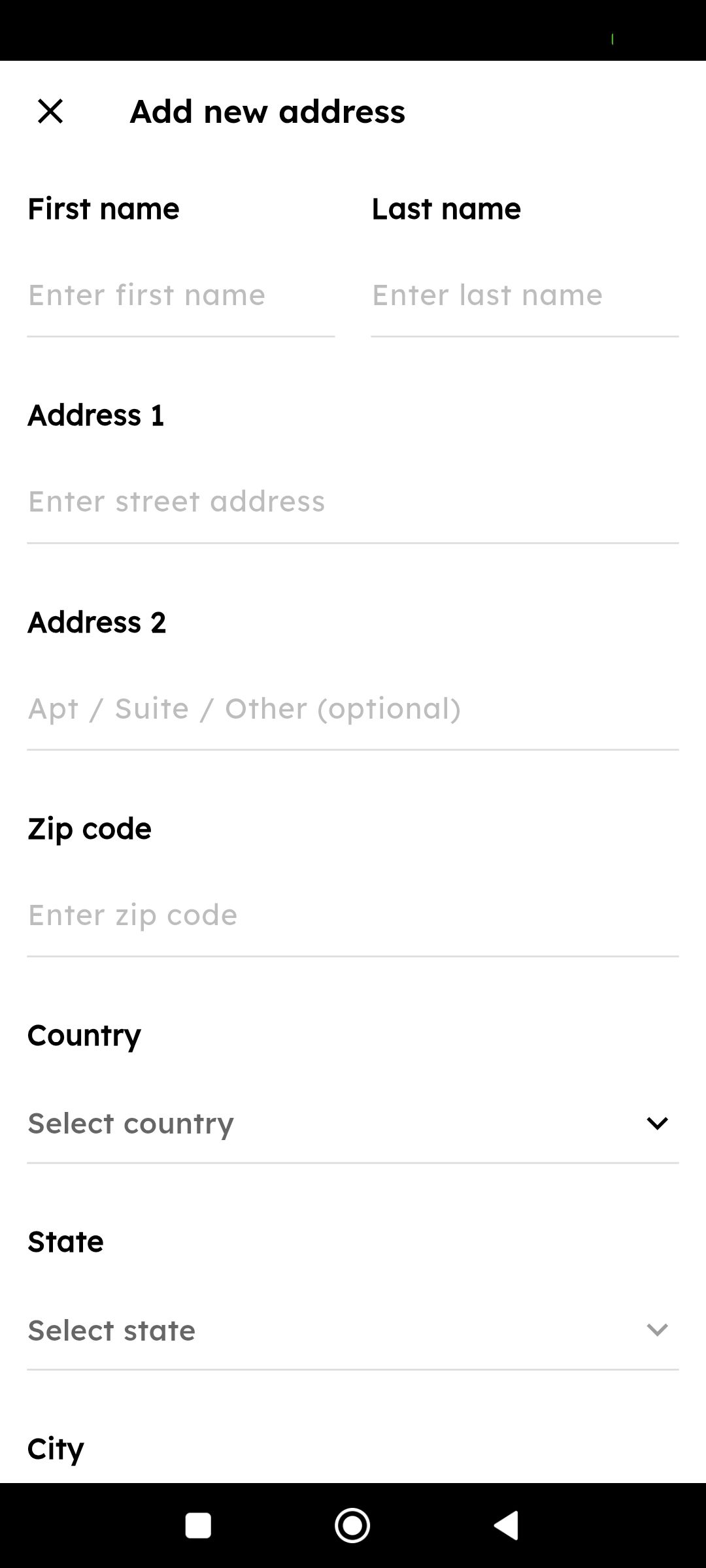The width and height of the screenshot is (706, 1568).
Task: Select the Apt / Suite / Other field
Action: pyautogui.click(x=352, y=709)
